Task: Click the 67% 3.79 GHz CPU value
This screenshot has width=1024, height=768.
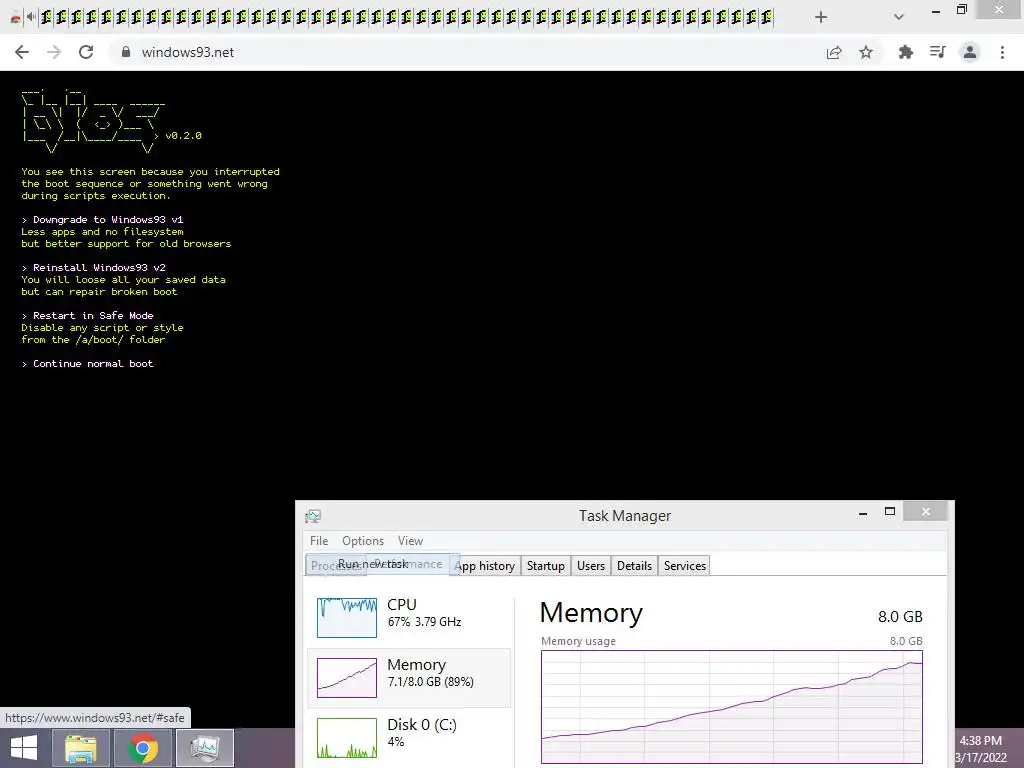Action: pyautogui.click(x=424, y=622)
